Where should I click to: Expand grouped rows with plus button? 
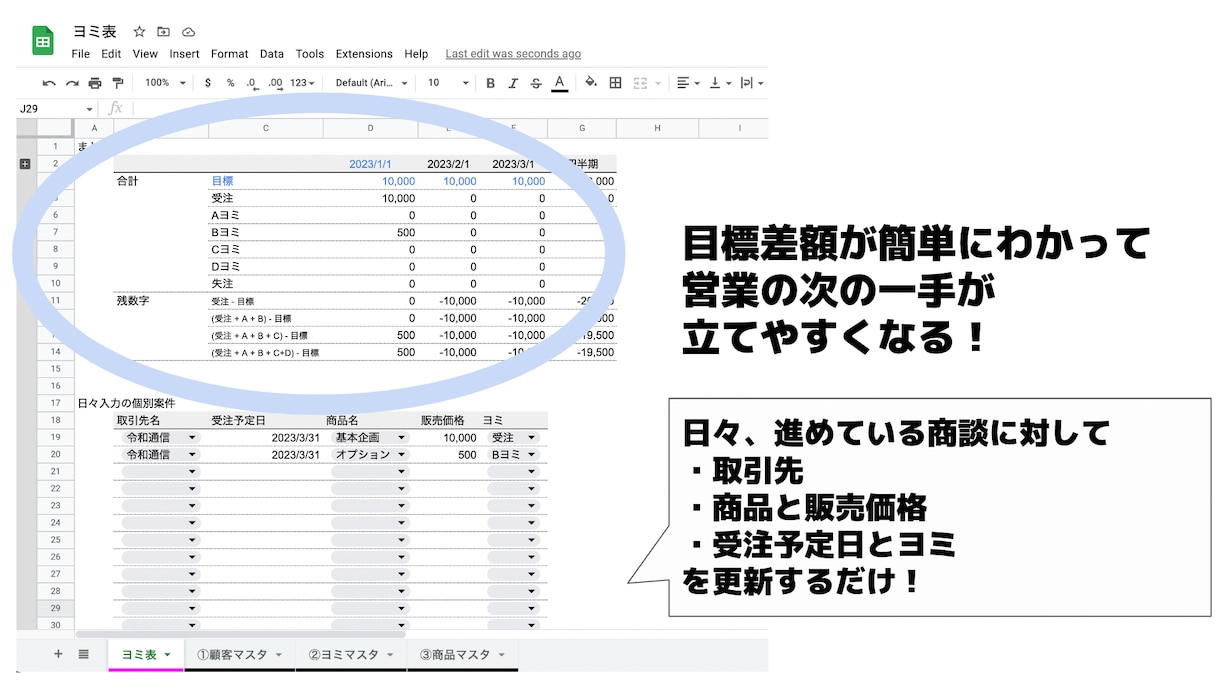(x=25, y=163)
